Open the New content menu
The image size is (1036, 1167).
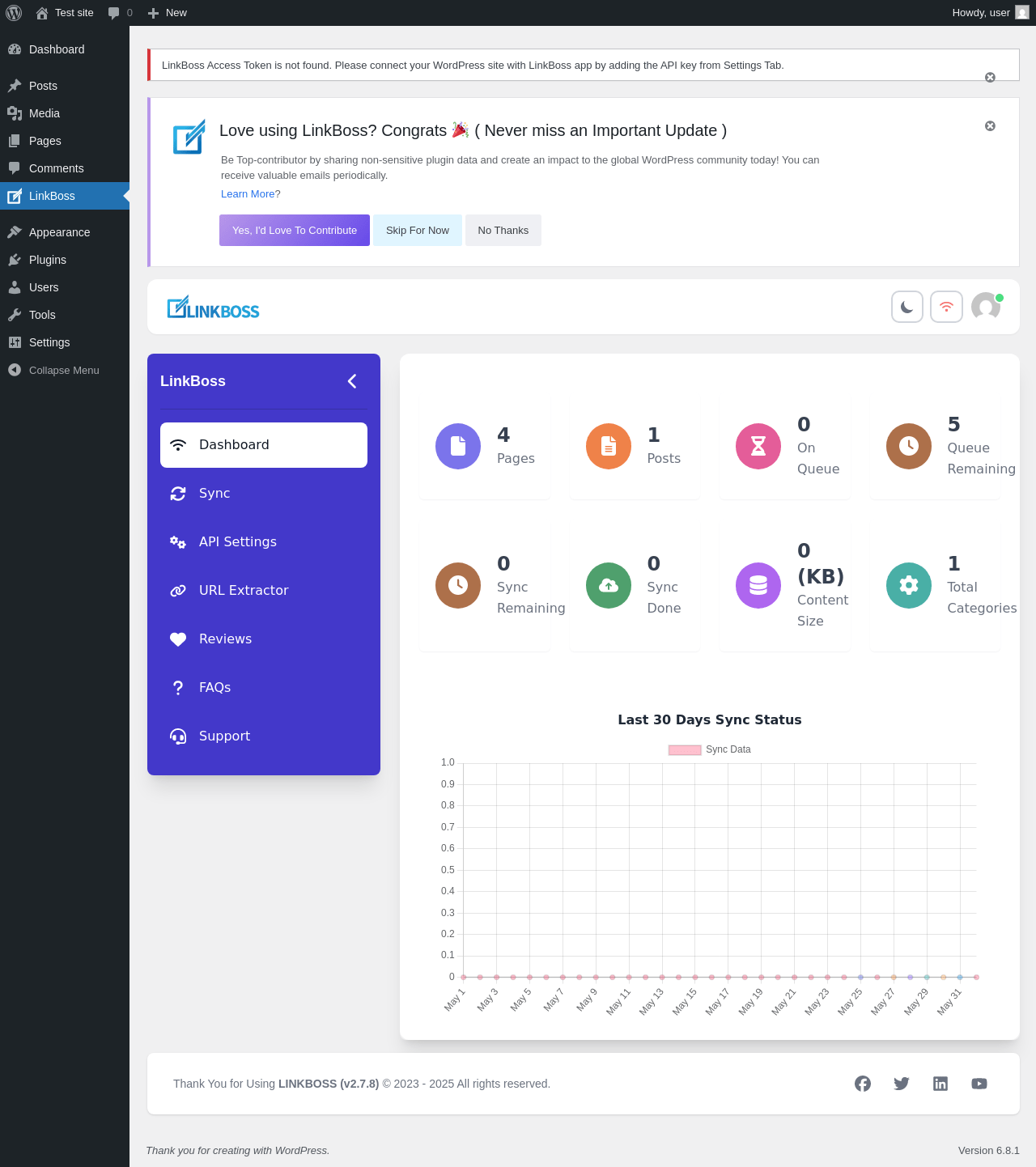point(167,13)
